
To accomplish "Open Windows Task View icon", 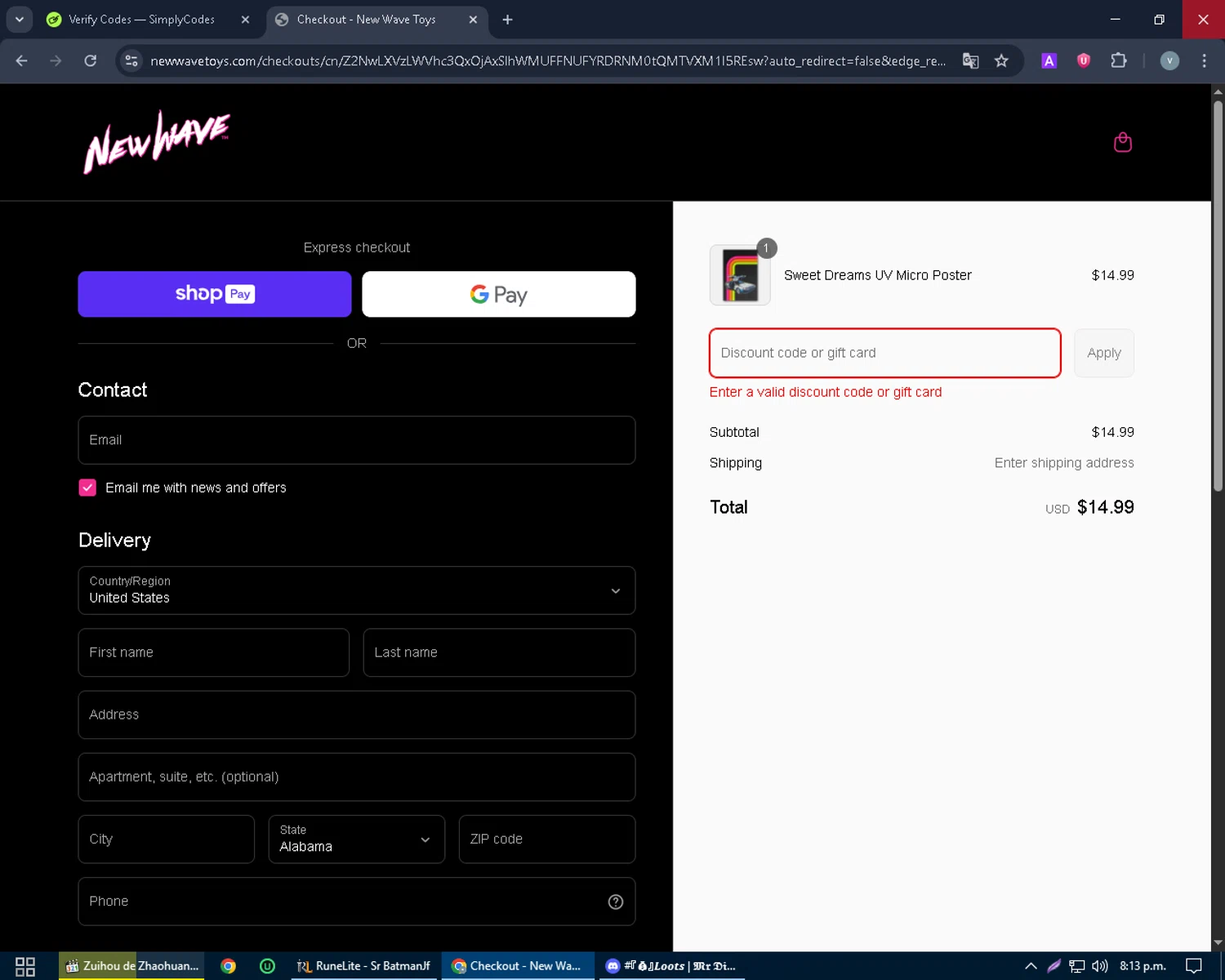I will pos(25,966).
